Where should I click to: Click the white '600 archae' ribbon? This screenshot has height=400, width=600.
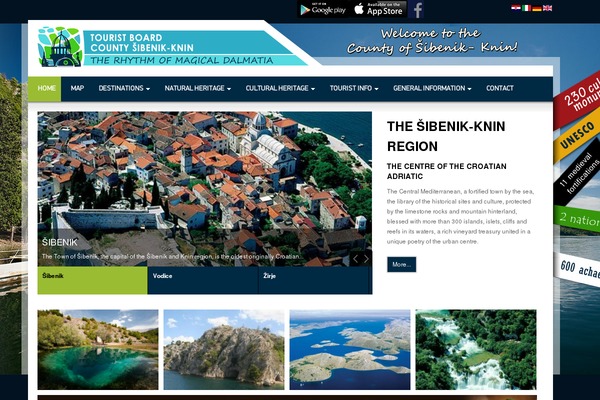click(578, 269)
